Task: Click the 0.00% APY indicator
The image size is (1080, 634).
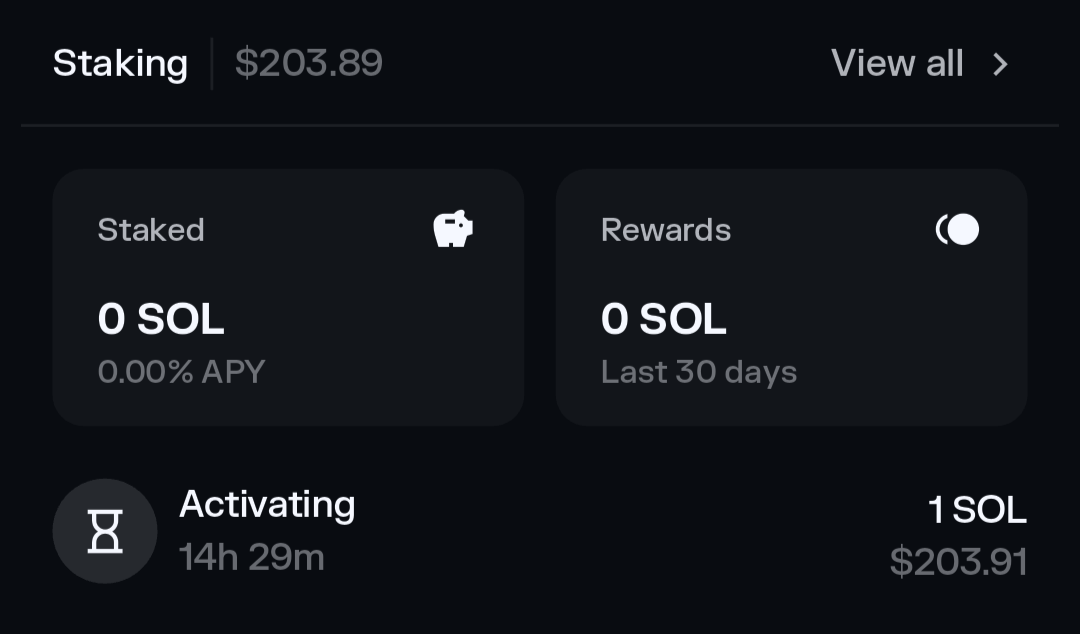Action: click(x=182, y=370)
